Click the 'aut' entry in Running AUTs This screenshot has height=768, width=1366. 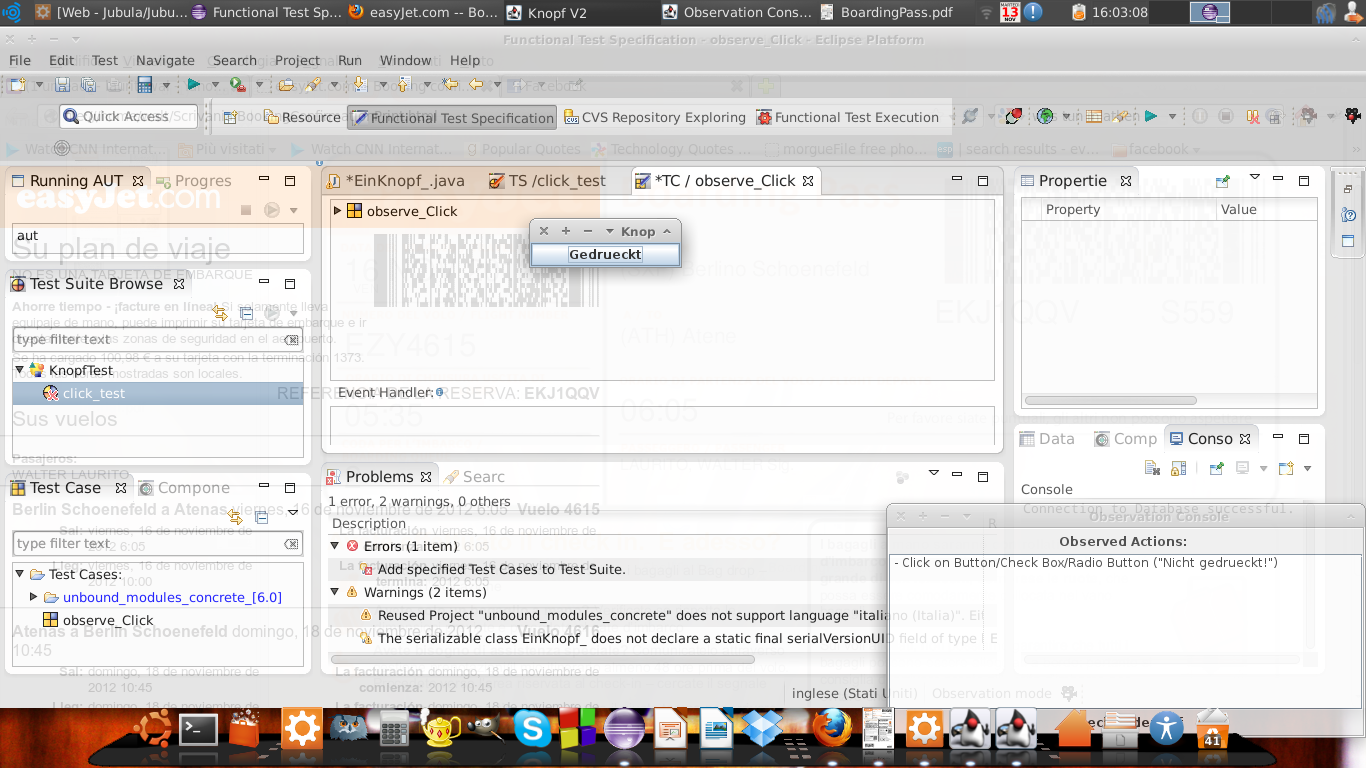157,237
